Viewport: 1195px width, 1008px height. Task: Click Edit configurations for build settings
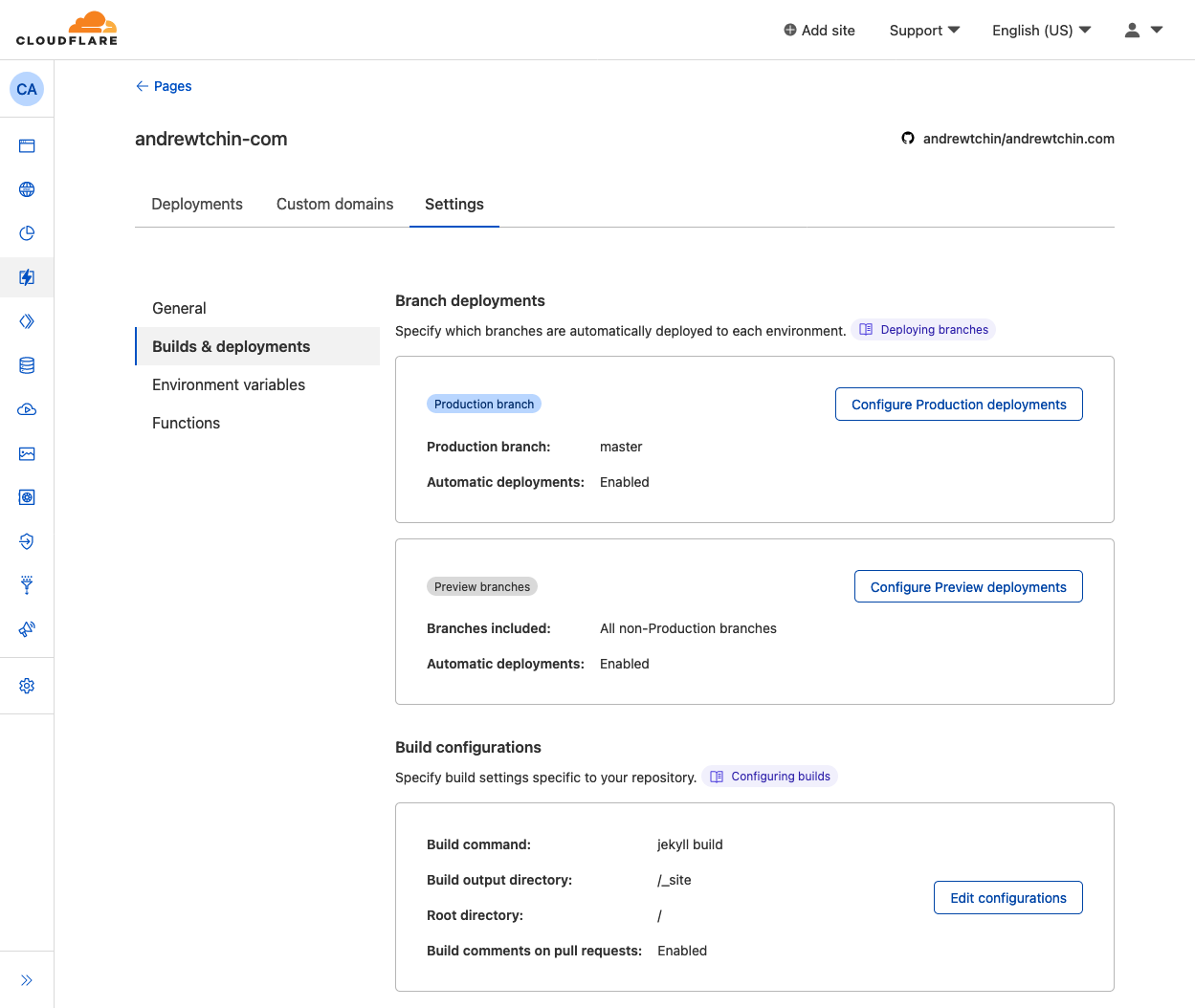click(1007, 897)
